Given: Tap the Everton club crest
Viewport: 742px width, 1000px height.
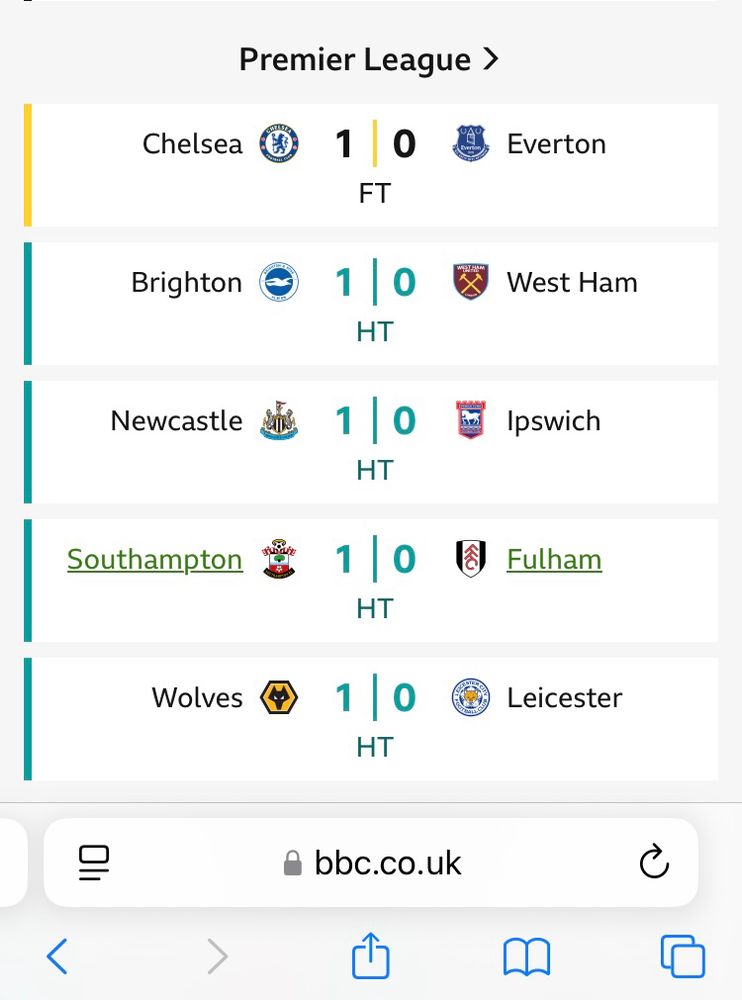Looking at the screenshot, I should coord(471,144).
